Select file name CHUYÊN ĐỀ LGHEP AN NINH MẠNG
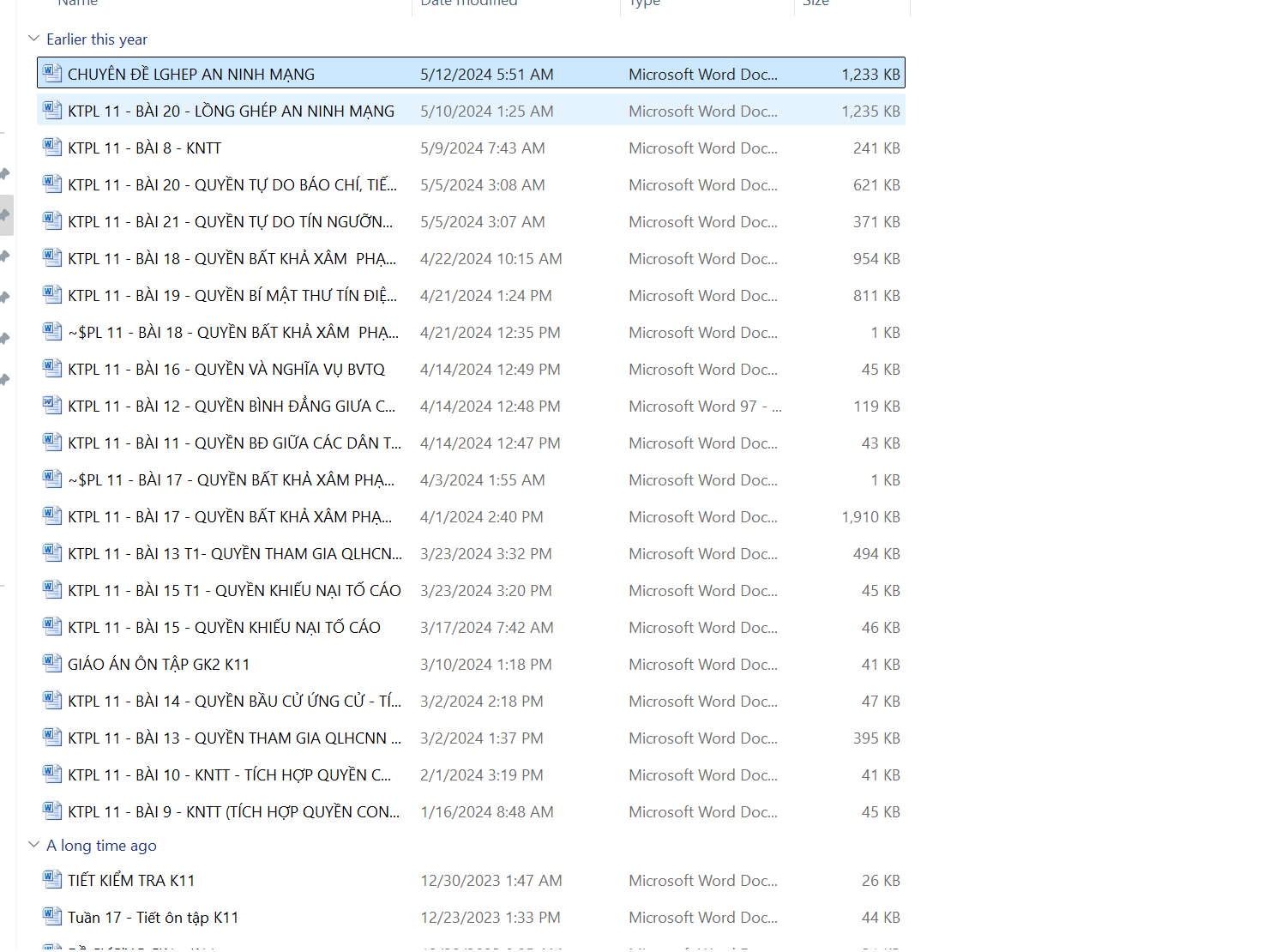The height and width of the screenshot is (952, 1276). 191,75
